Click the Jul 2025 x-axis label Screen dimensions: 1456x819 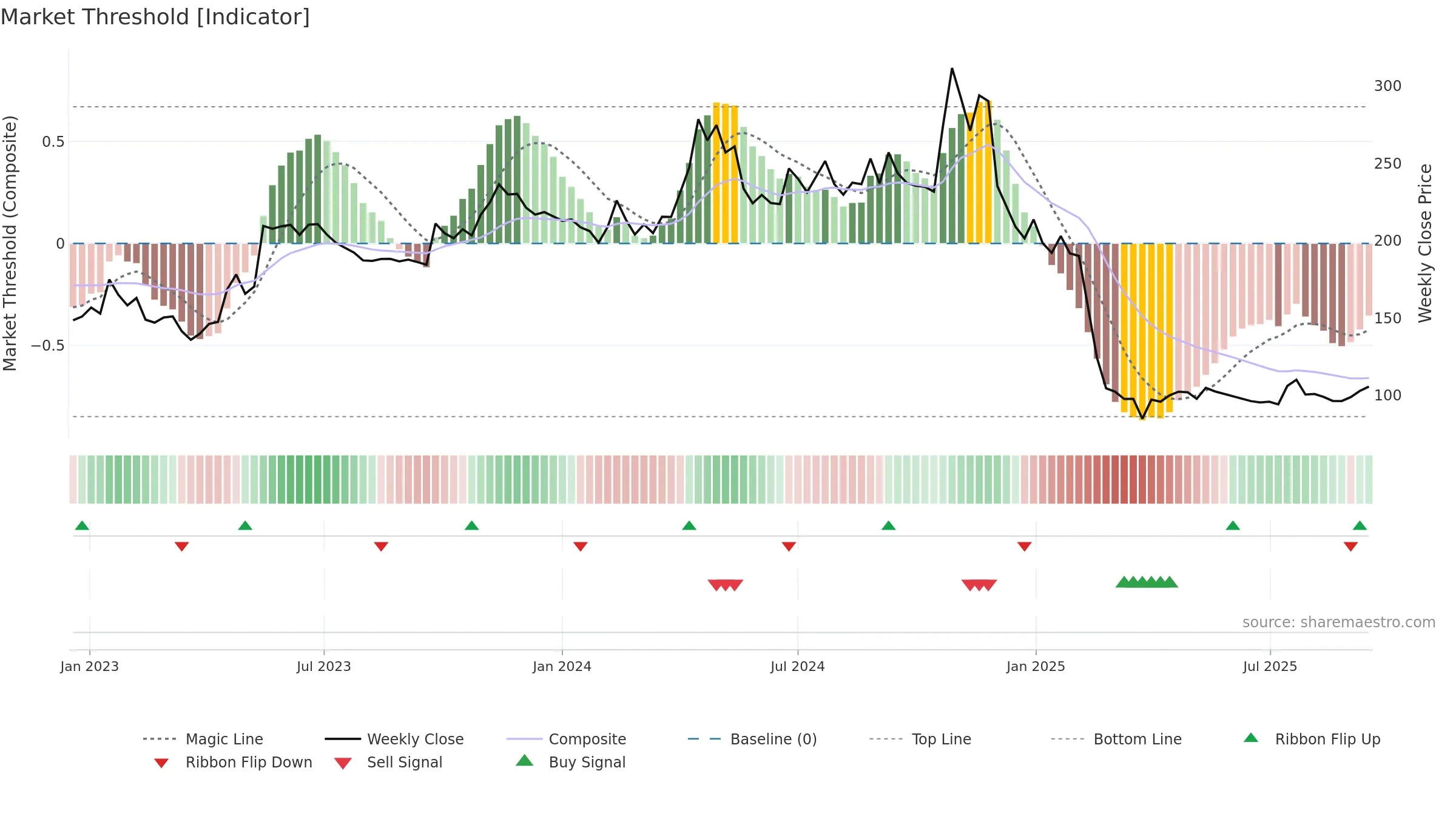click(1270, 666)
